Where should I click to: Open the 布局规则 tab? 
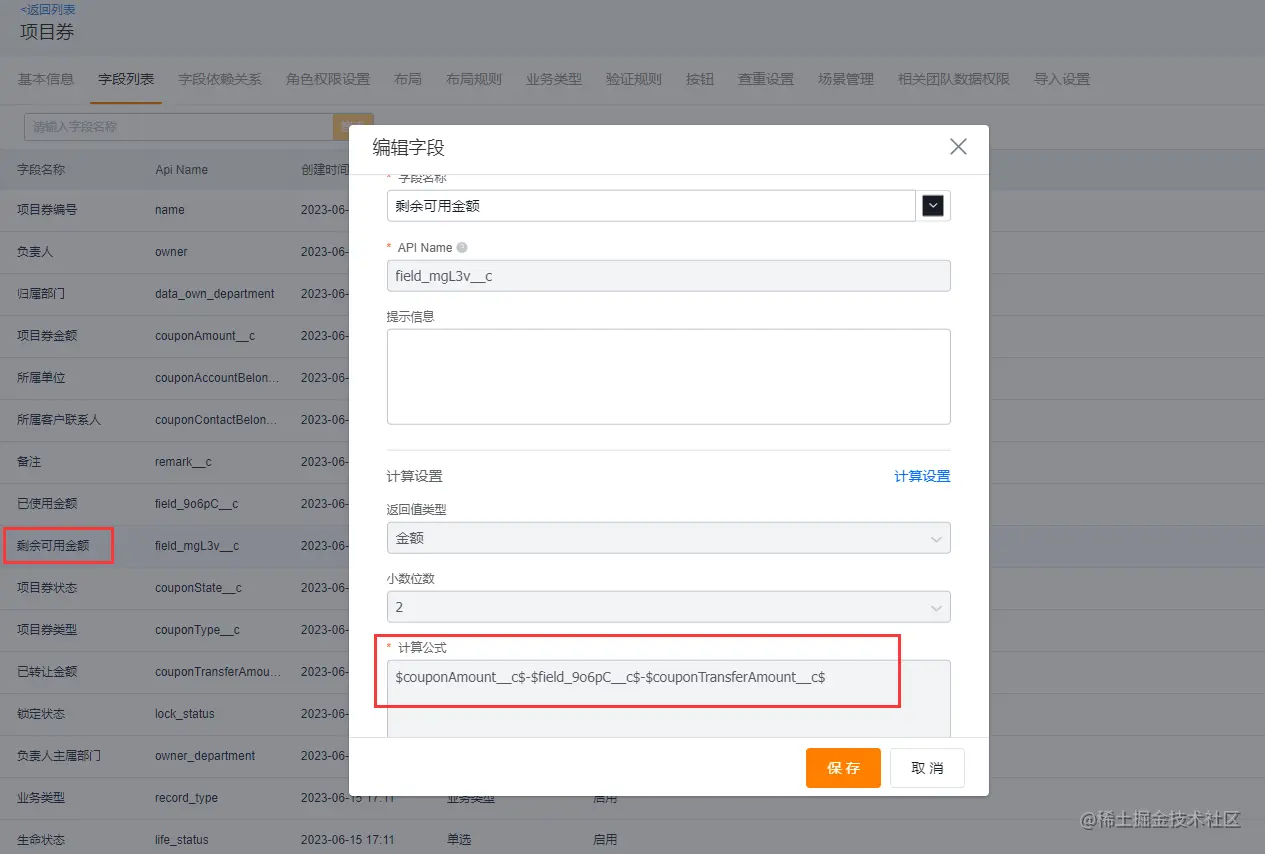point(474,79)
